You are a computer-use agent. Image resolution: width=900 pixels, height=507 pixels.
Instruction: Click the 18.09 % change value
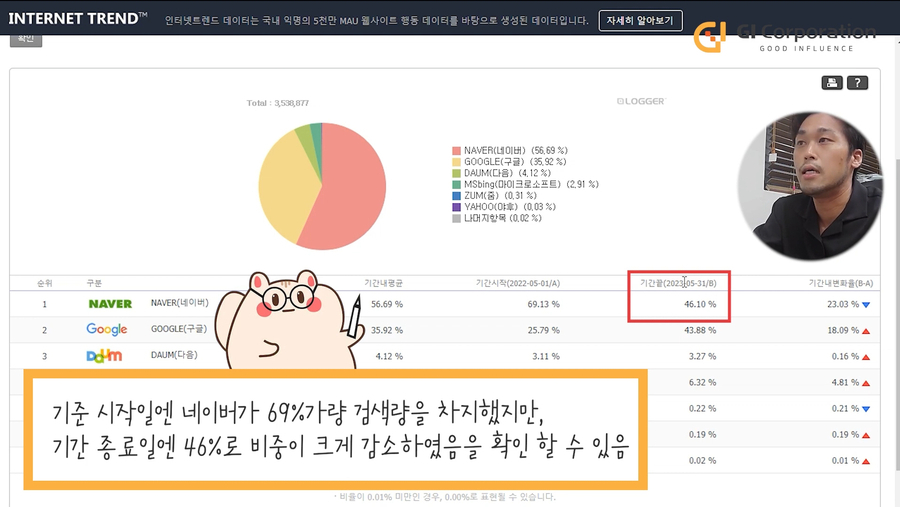843,331
